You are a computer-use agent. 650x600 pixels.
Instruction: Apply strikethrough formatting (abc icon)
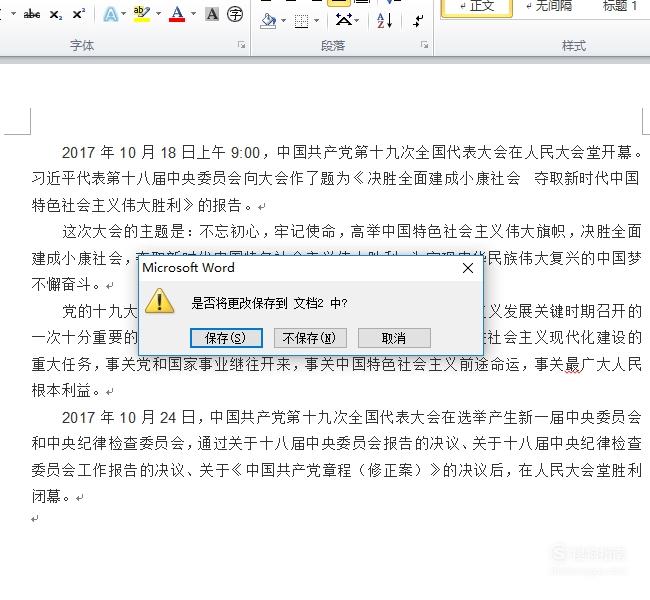tap(32, 15)
